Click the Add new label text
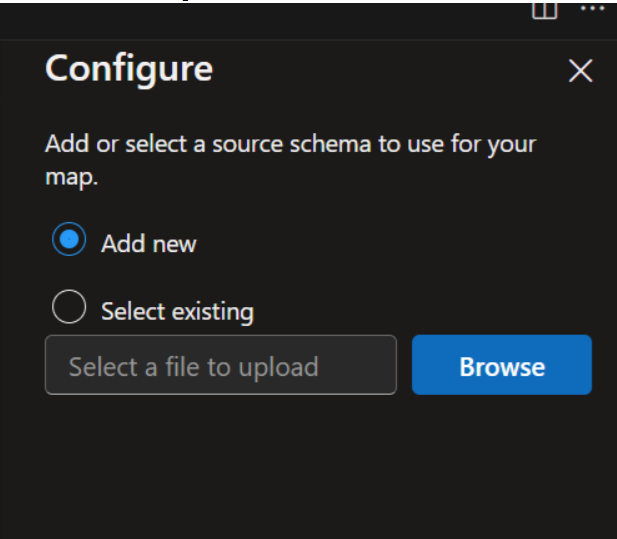 pos(149,244)
